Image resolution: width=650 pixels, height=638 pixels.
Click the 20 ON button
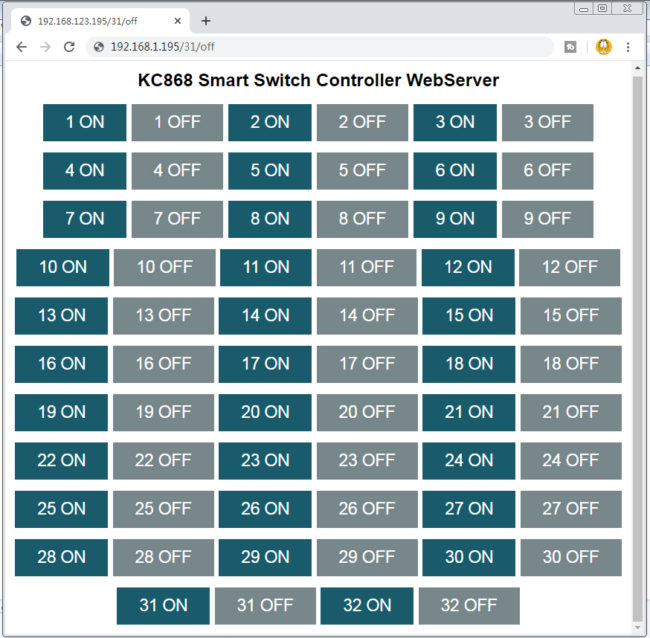click(265, 412)
